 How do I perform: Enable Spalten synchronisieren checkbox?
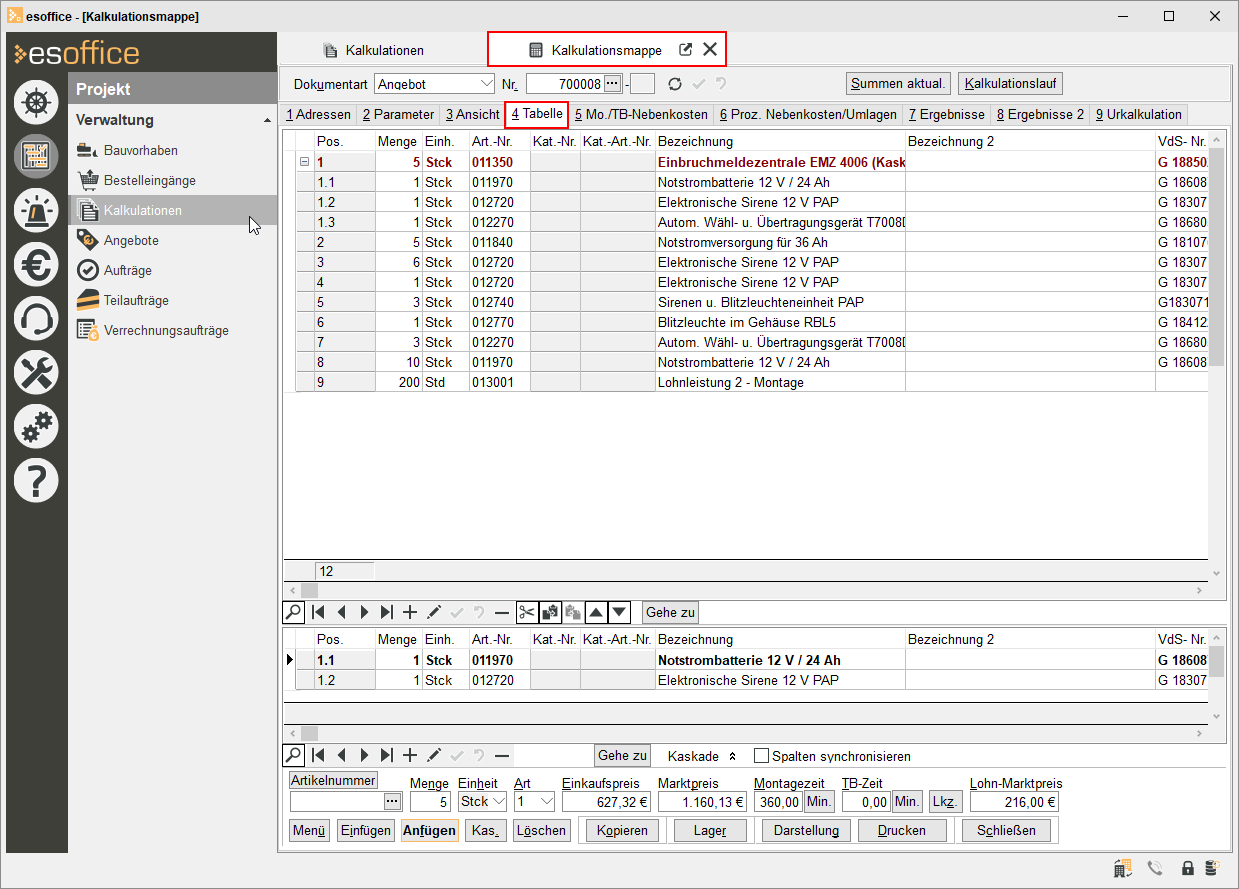(x=761, y=756)
